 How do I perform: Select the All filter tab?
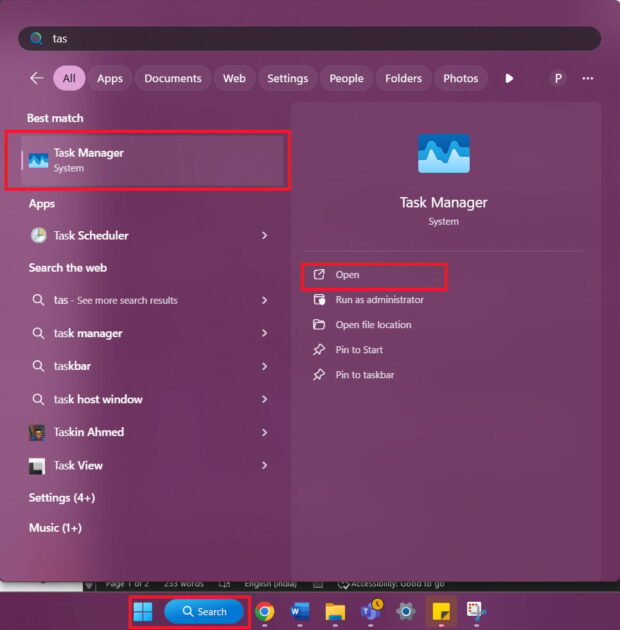coord(69,78)
